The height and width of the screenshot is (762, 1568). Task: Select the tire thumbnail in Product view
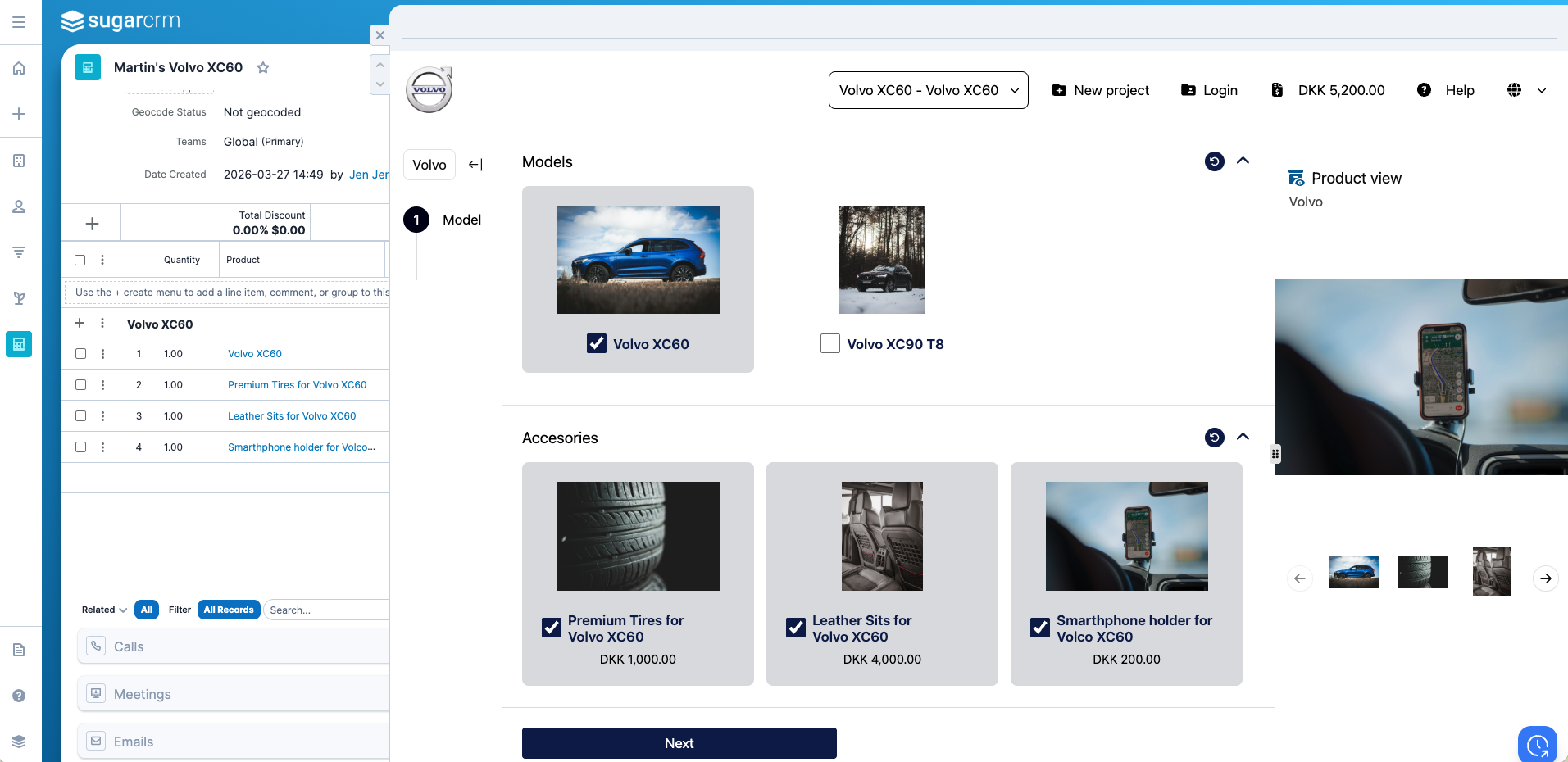1422,572
